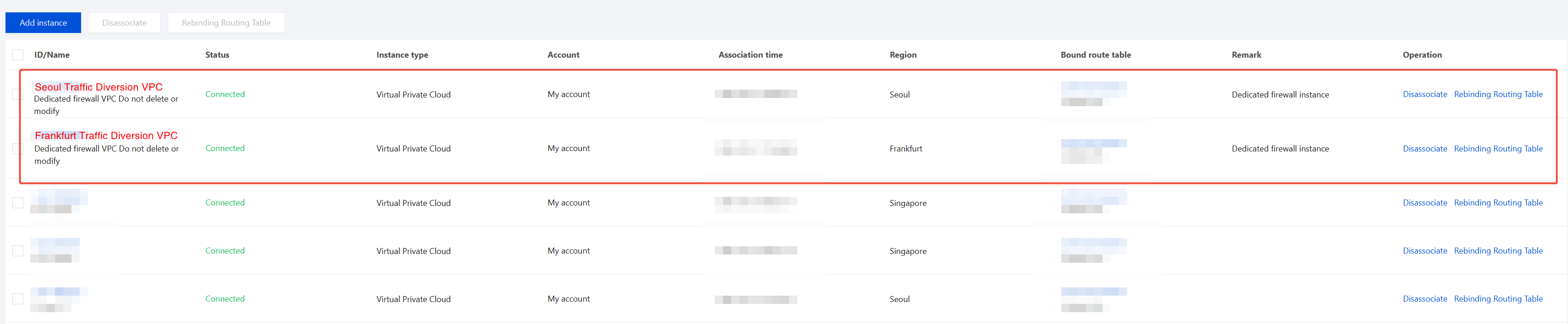Toggle the select-all checkbox in the table header
This screenshot has height=324, width=1568.
point(18,55)
